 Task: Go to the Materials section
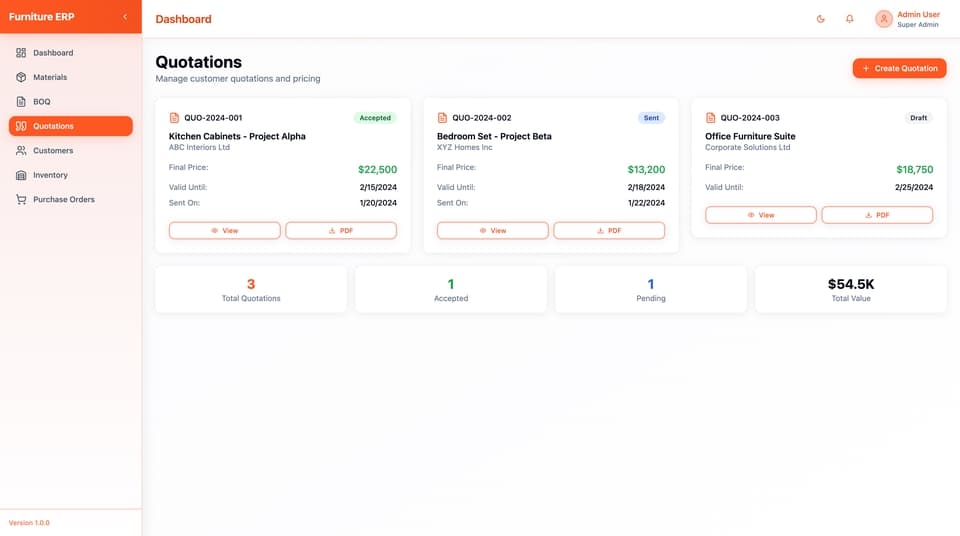pyautogui.click(x=70, y=77)
